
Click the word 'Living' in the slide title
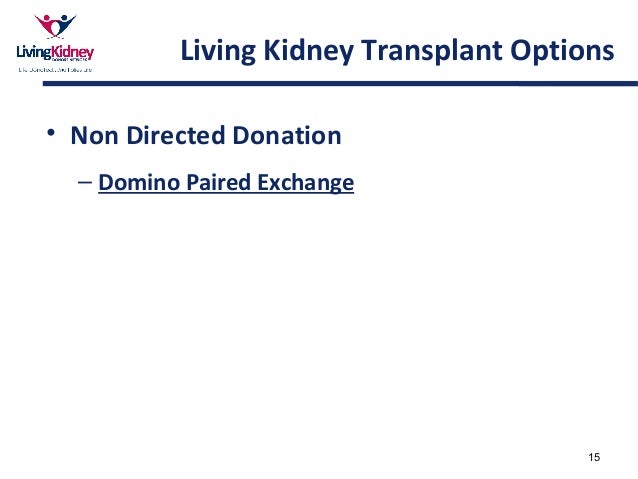point(218,51)
